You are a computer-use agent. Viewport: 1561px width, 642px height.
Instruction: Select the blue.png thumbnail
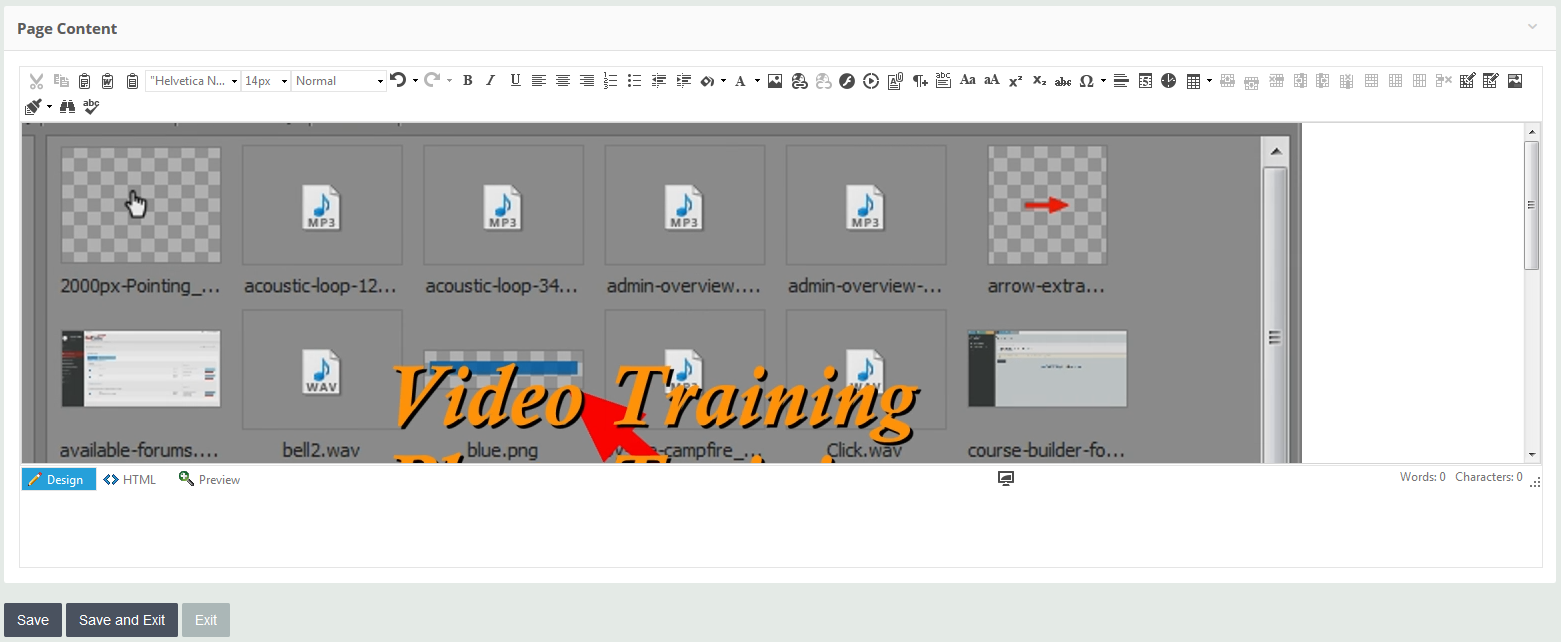[503, 368]
